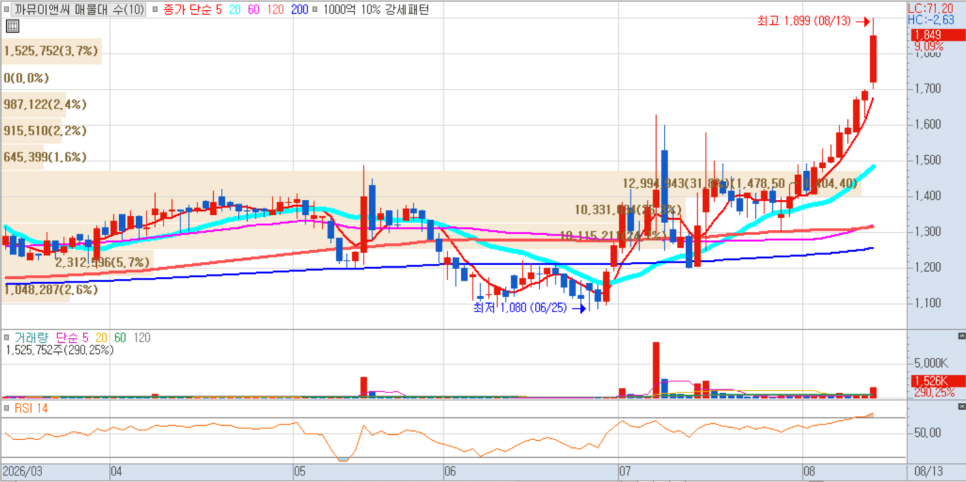The height and width of the screenshot is (482, 966).
Task: Click the 1,700 price axis label
Action: (x=927, y=89)
